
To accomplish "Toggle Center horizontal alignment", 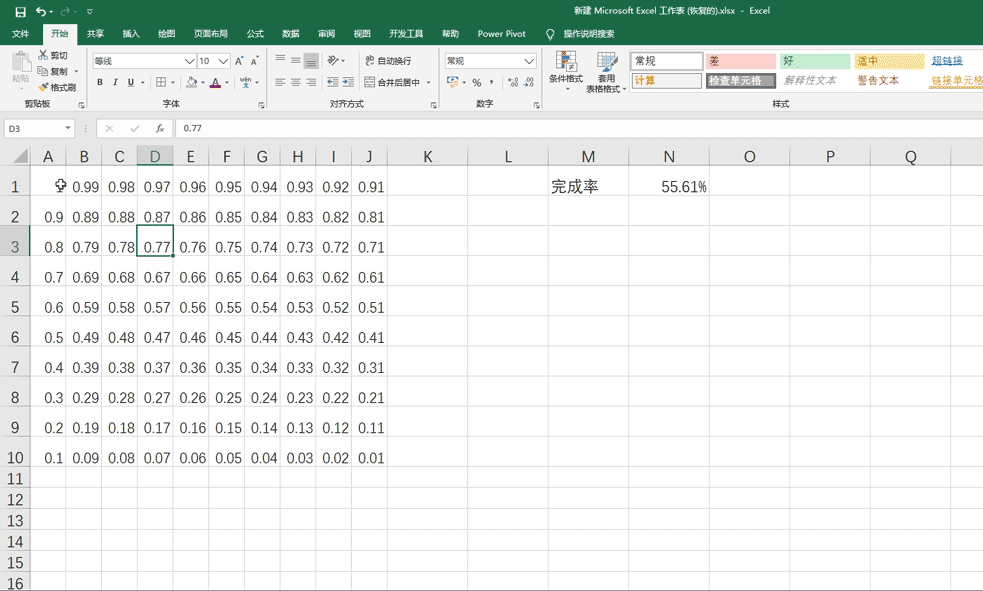I will pyautogui.click(x=295, y=82).
